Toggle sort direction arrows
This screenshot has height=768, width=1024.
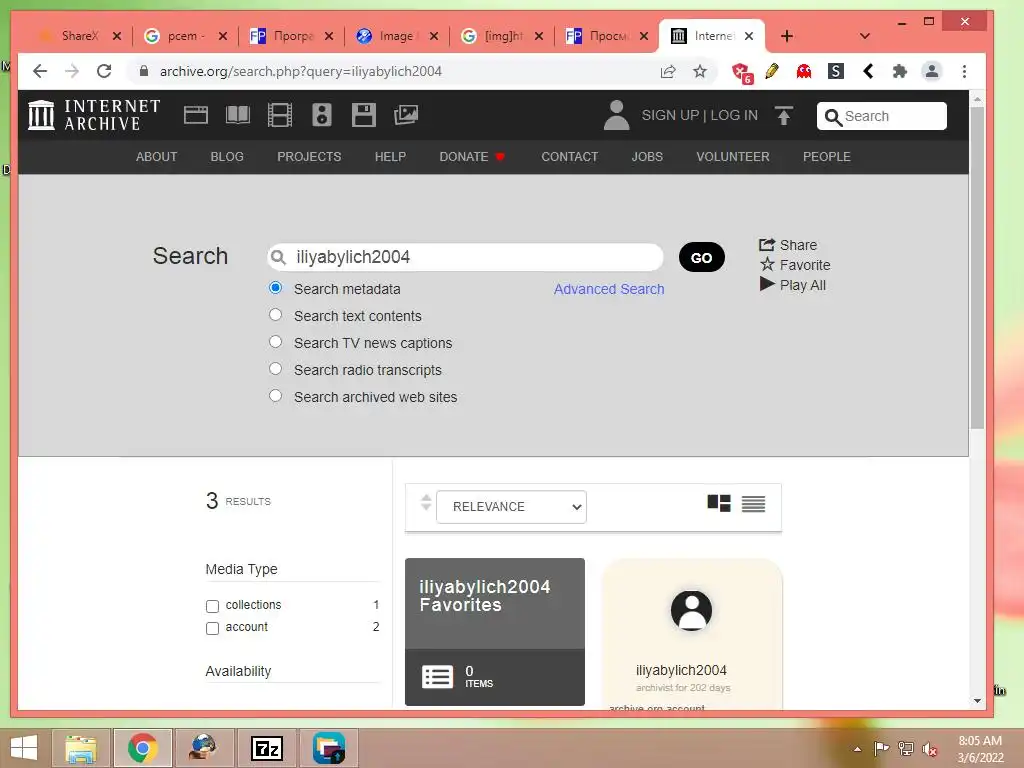(x=426, y=503)
